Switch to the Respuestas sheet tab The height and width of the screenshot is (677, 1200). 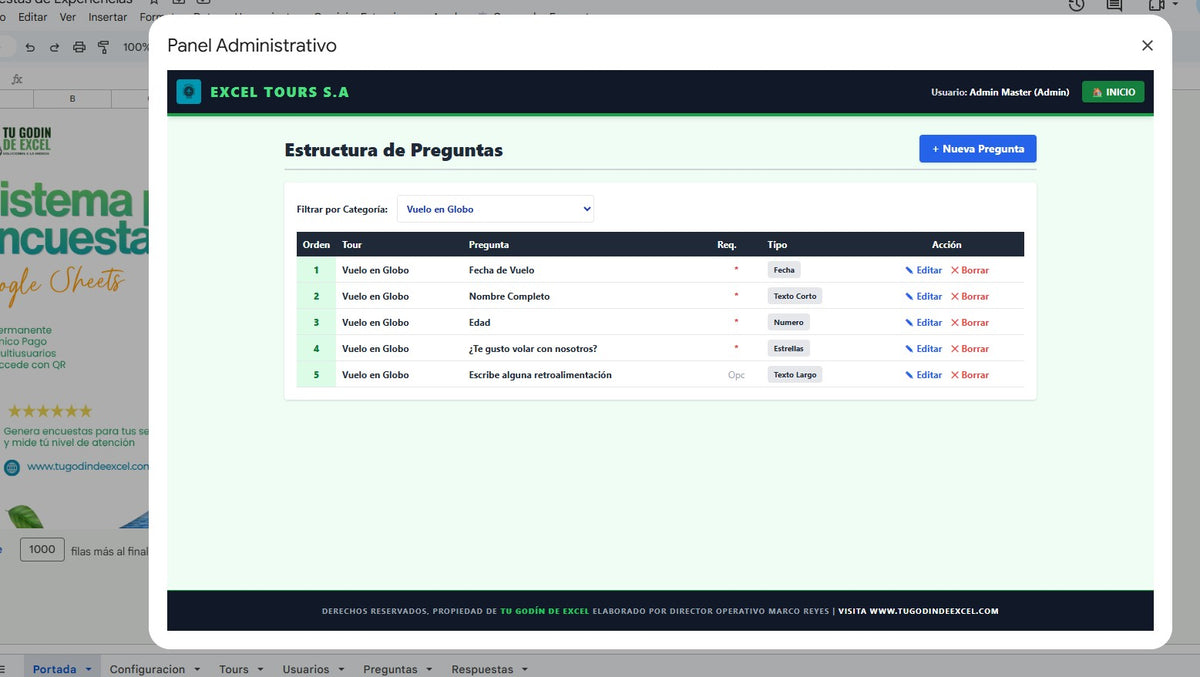482,669
